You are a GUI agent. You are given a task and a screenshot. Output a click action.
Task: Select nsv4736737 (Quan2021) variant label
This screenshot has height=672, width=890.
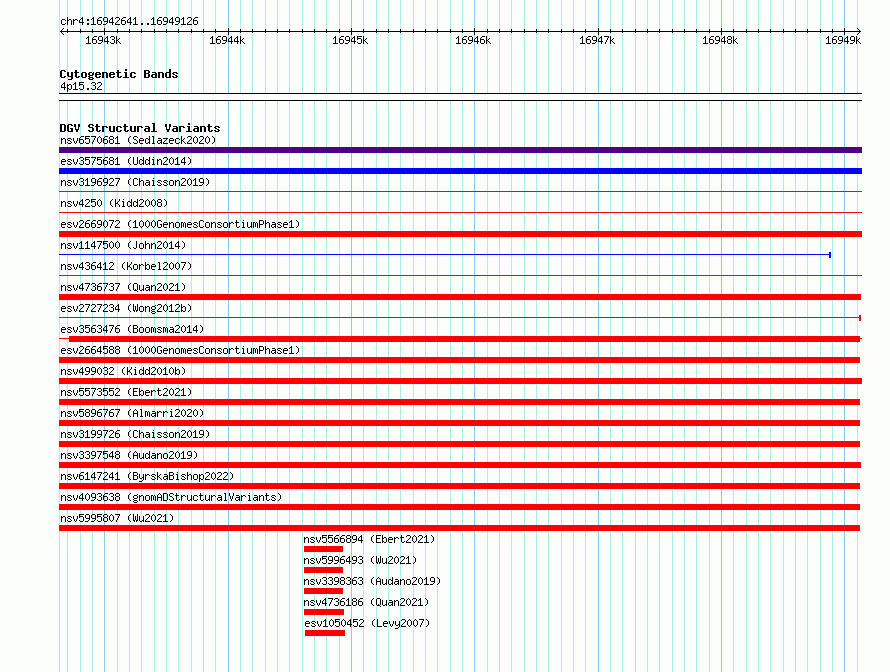pos(123,287)
